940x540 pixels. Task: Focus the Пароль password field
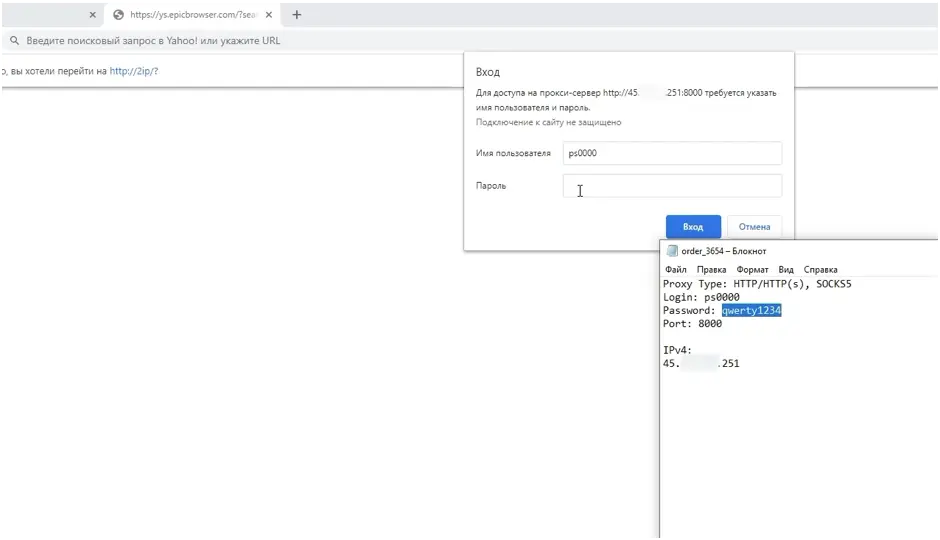[671, 186]
